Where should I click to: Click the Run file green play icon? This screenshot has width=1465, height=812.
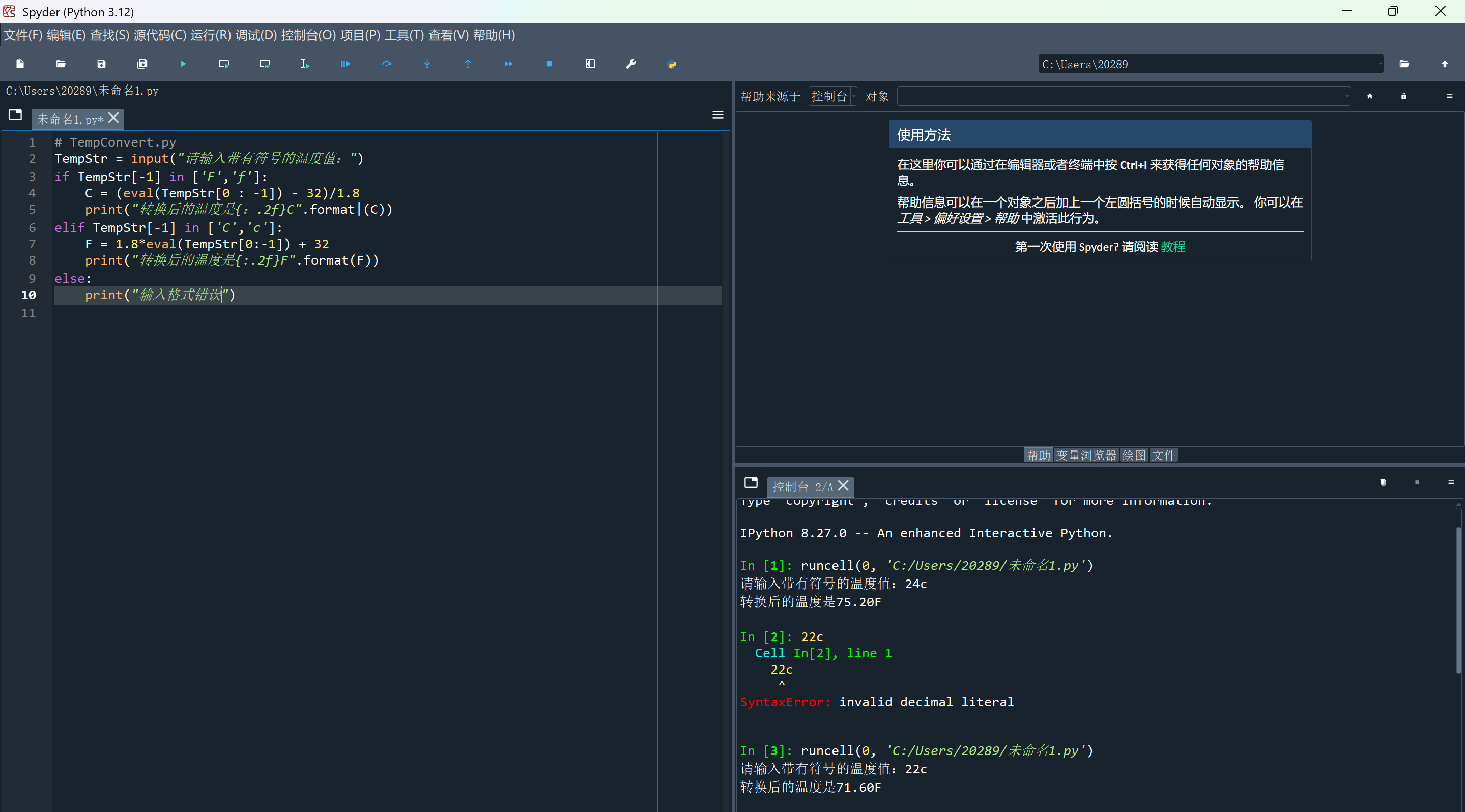183,64
